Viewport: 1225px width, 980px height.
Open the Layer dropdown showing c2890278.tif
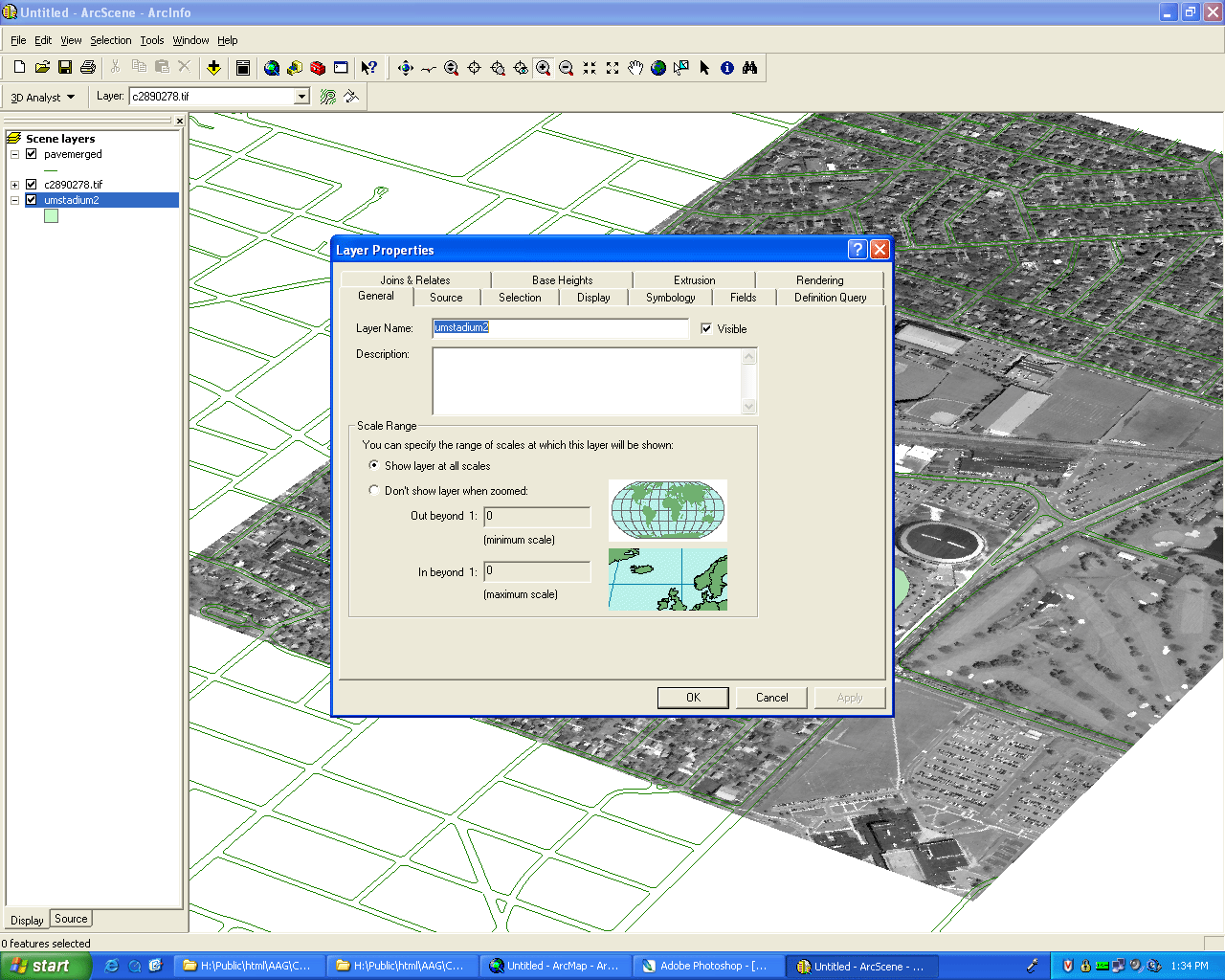pos(302,97)
